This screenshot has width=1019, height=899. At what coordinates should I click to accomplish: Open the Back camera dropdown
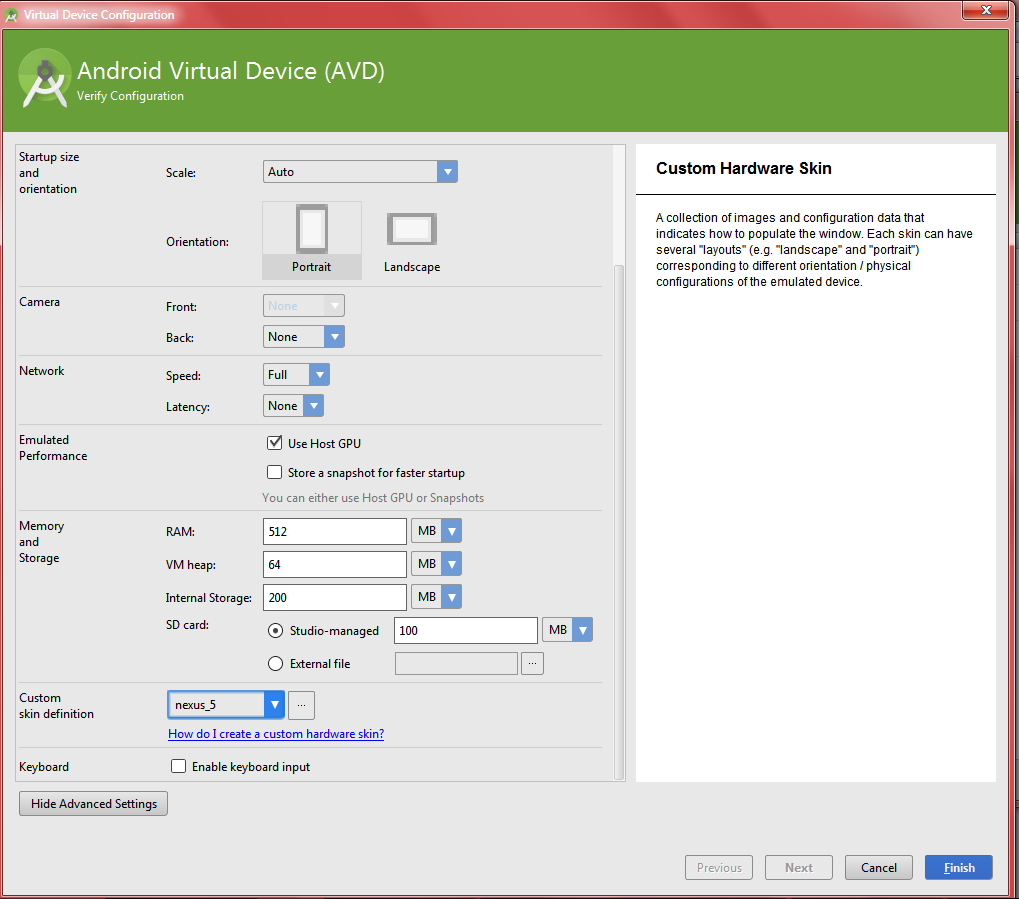[x=303, y=337]
